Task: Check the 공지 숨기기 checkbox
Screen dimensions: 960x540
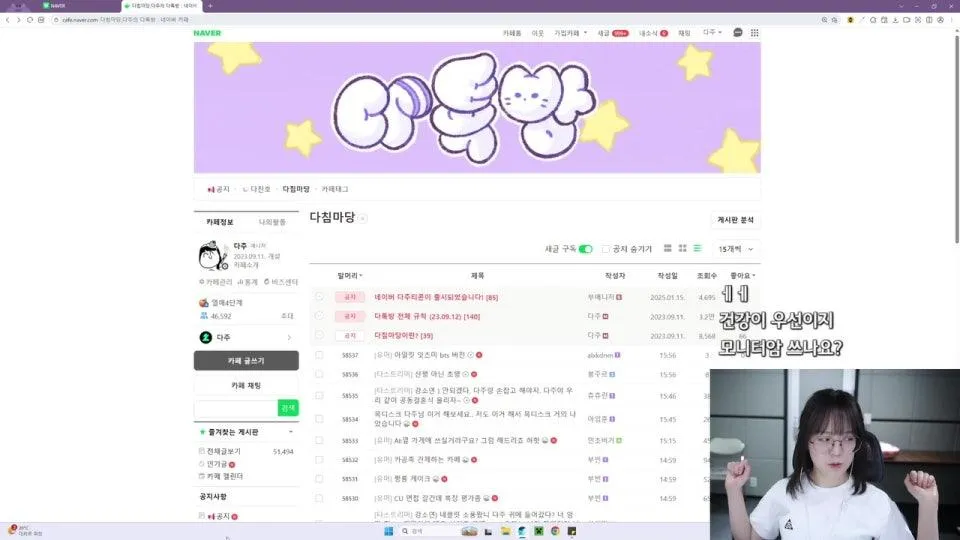Action: point(606,249)
